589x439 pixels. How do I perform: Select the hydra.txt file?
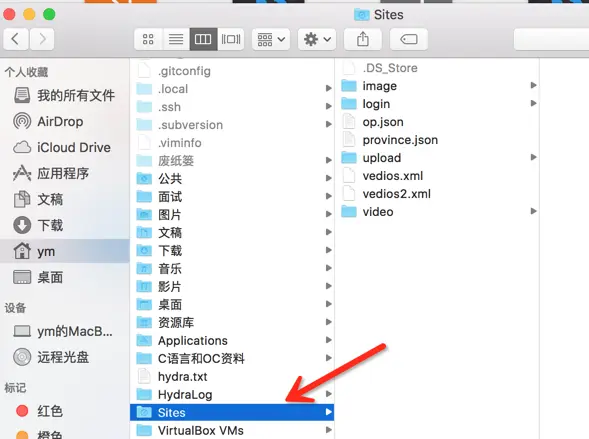[232, 376]
